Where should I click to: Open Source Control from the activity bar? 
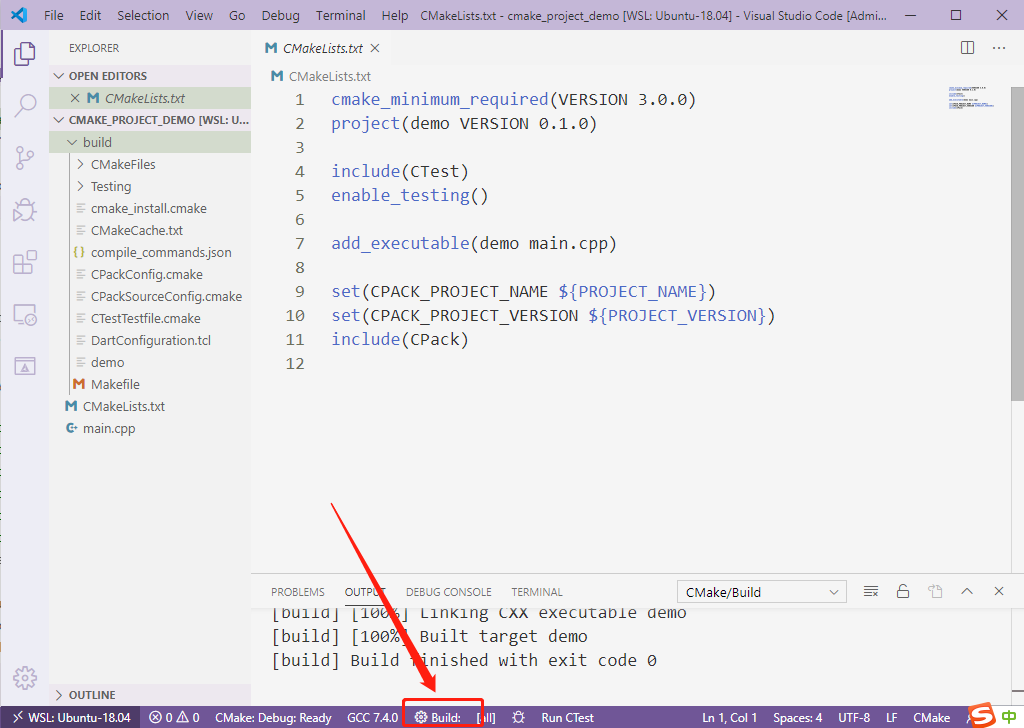click(x=25, y=158)
